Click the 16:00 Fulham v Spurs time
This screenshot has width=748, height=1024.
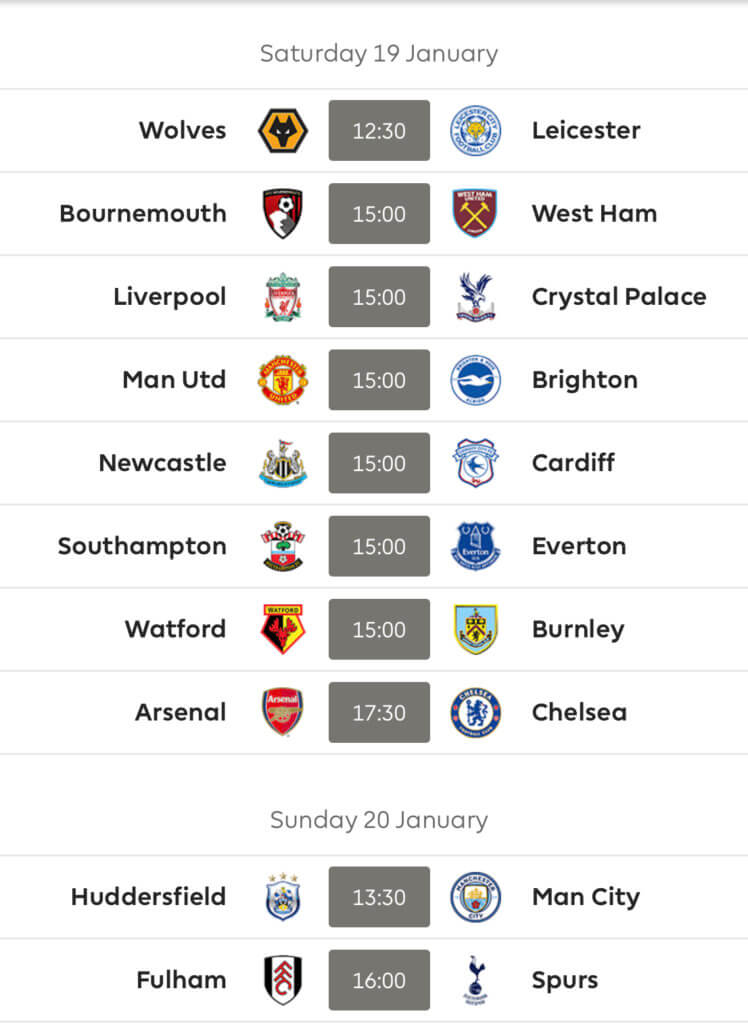point(379,980)
